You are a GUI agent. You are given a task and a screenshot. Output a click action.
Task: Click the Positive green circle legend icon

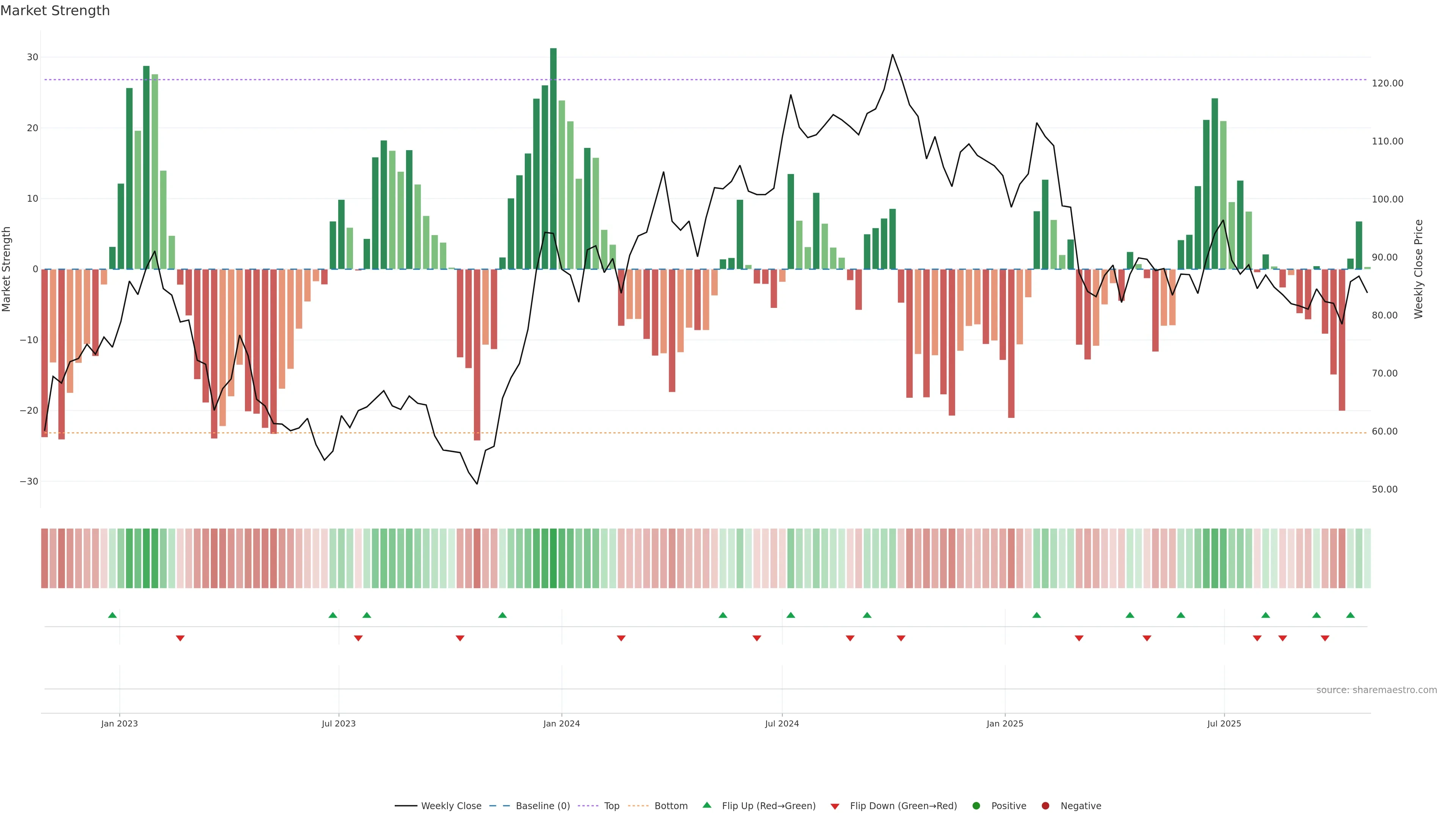tap(976, 806)
